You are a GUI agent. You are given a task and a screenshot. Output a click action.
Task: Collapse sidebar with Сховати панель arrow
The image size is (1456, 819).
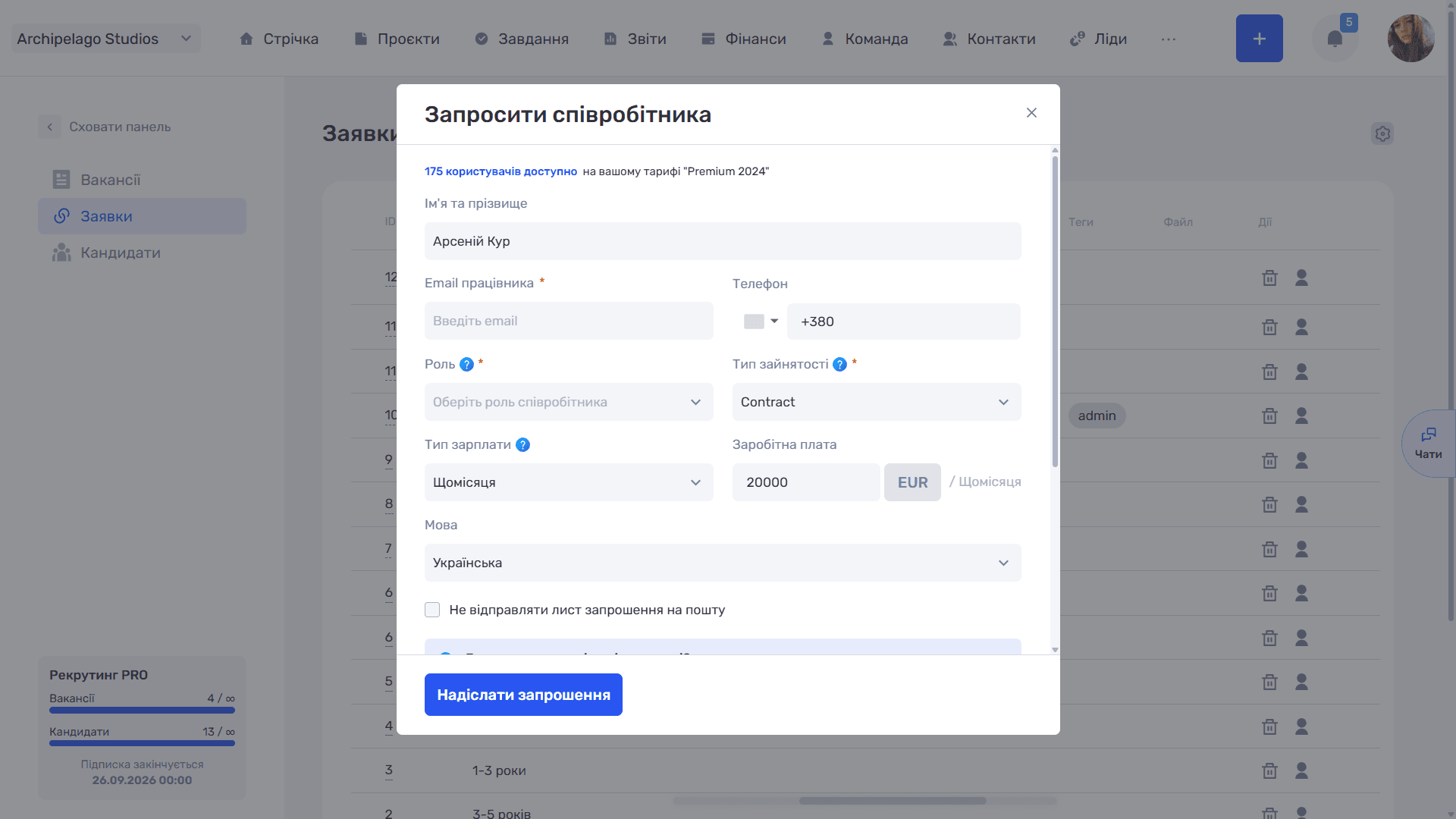click(49, 127)
